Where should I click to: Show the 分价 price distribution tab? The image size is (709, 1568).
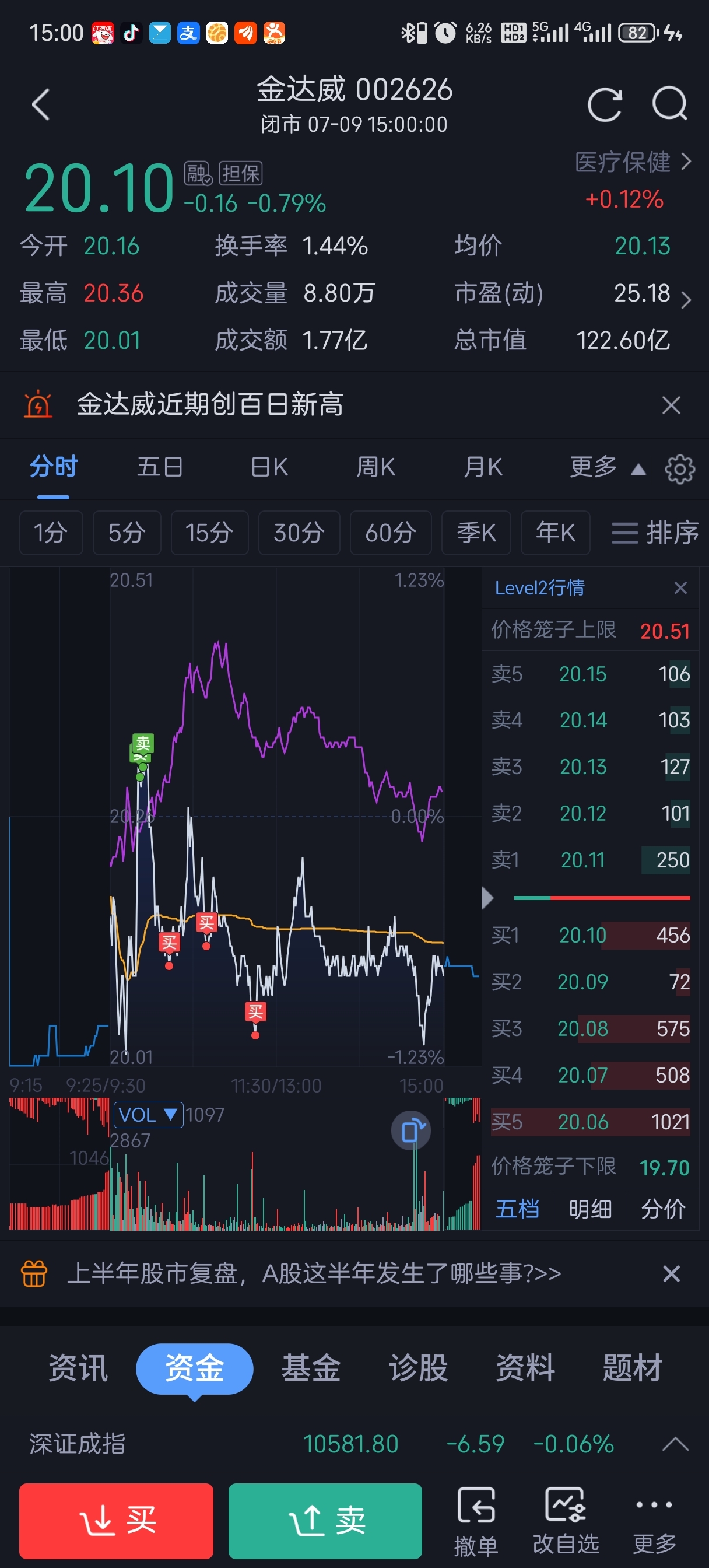[x=663, y=1208]
